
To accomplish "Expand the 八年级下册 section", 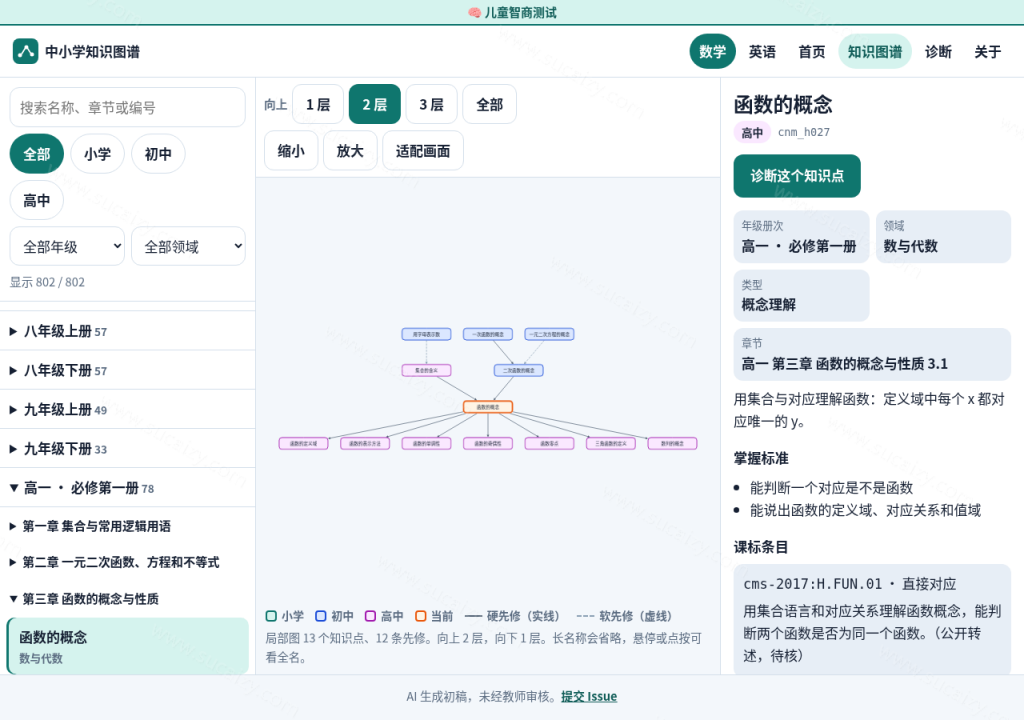I will tap(127, 370).
